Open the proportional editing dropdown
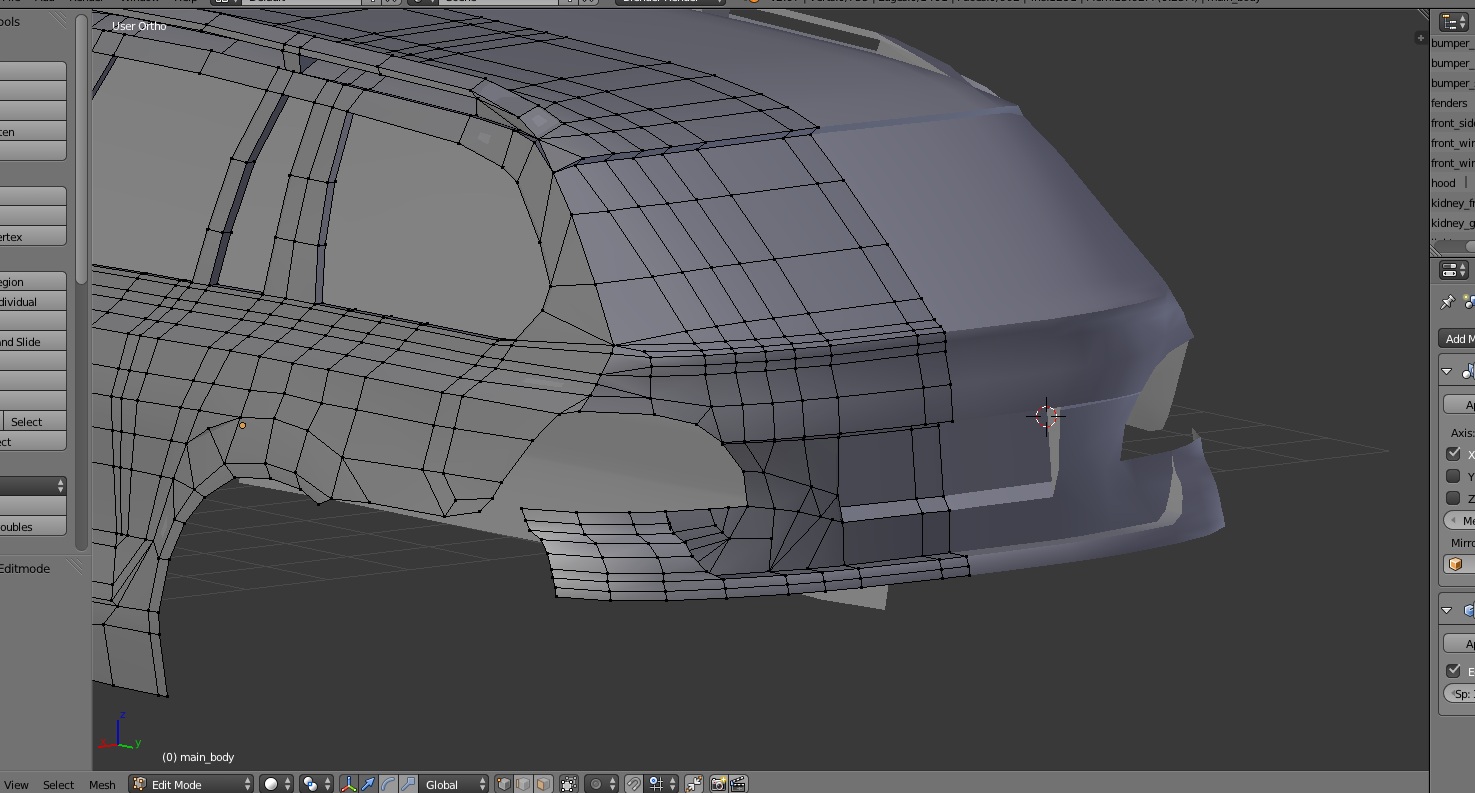Screen dimensions: 1475x793 pyautogui.click(x=602, y=784)
